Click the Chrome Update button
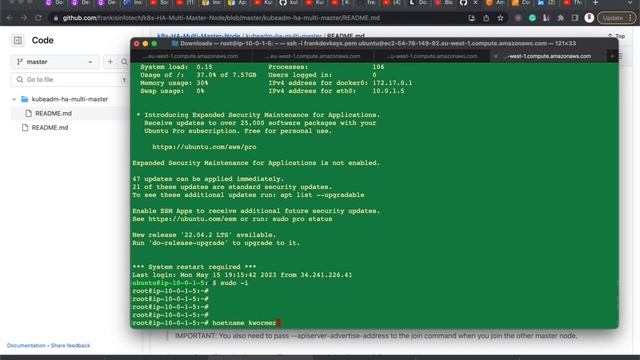This screenshot has height=360, width=640. click(616, 18)
